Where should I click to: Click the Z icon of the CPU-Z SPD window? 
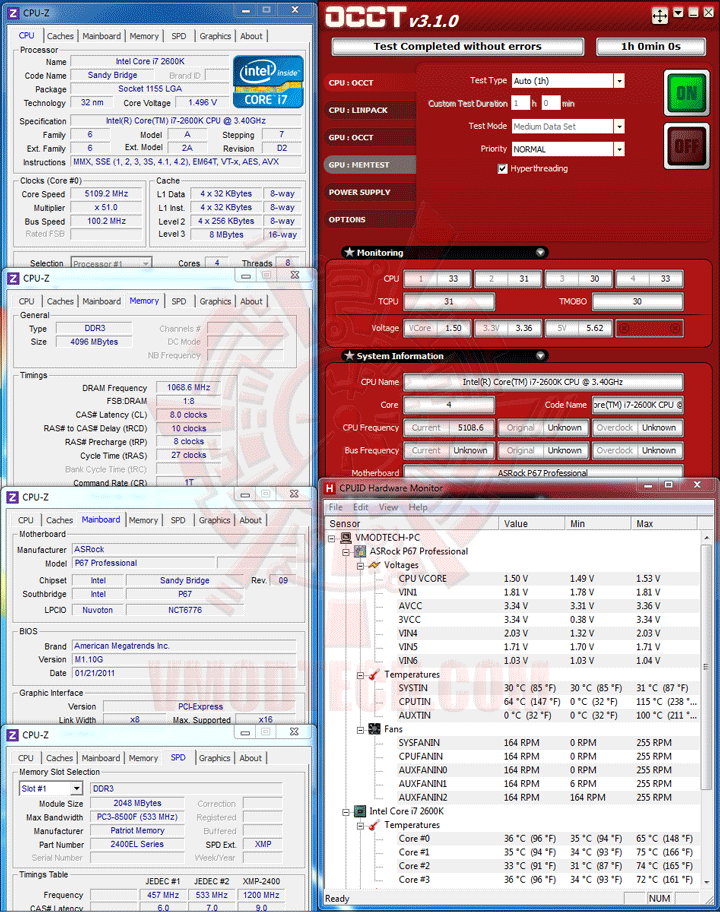pyautogui.click(x=13, y=735)
